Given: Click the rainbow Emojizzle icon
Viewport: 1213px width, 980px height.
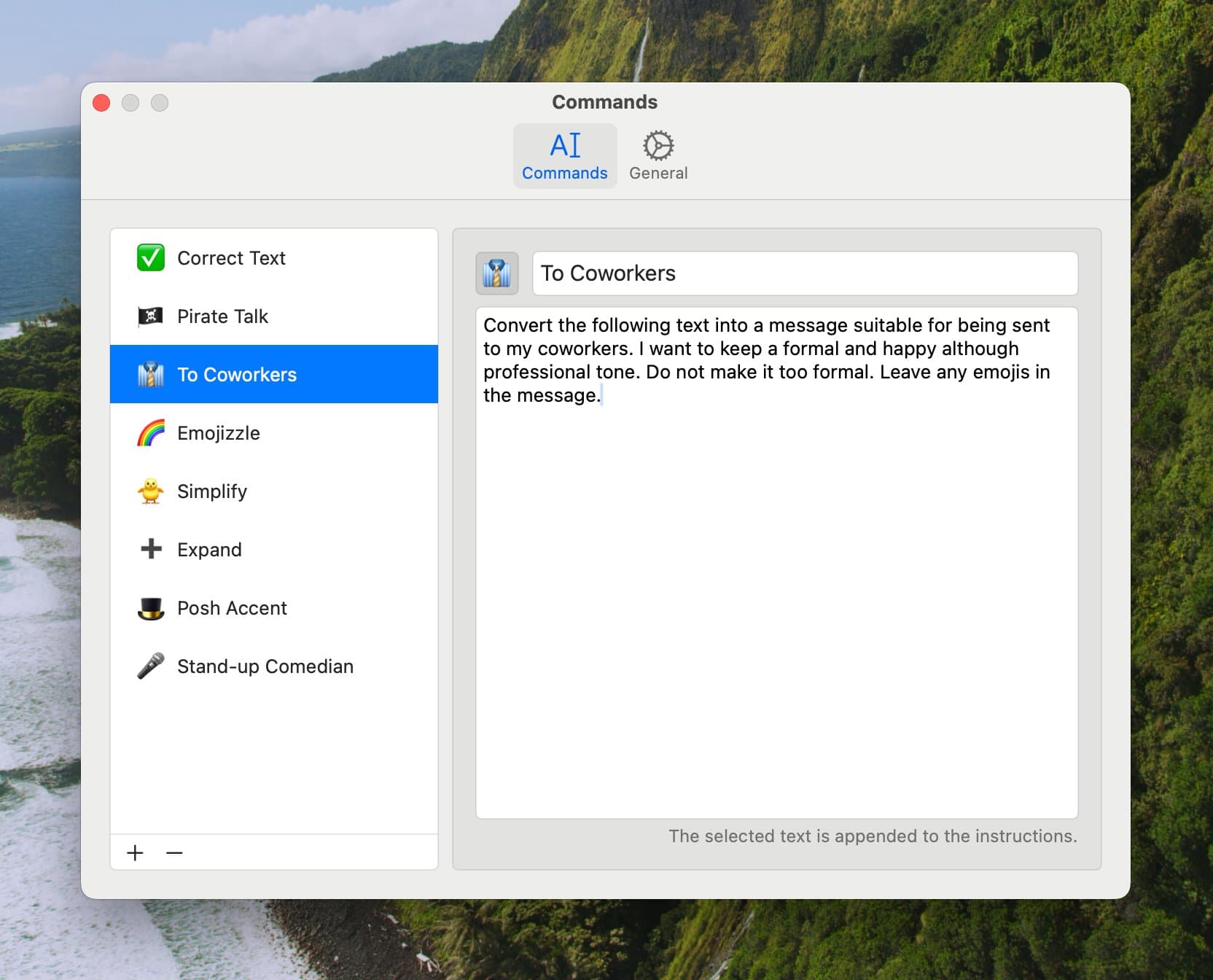Looking at the screenshot, I should pos(151,433).
